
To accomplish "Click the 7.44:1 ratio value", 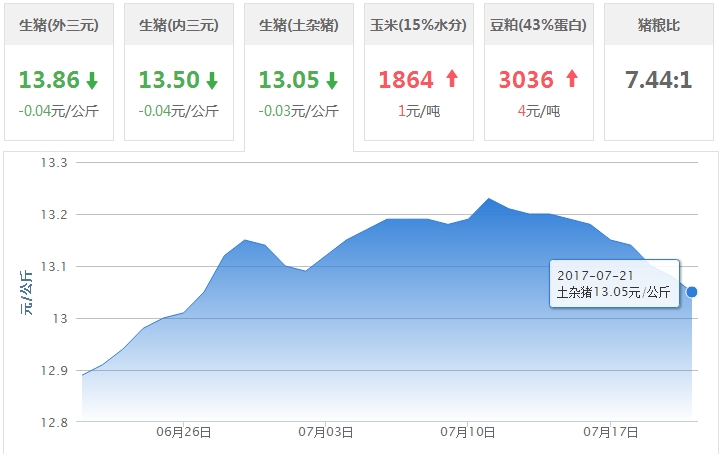I will click(x=659, y=80).
